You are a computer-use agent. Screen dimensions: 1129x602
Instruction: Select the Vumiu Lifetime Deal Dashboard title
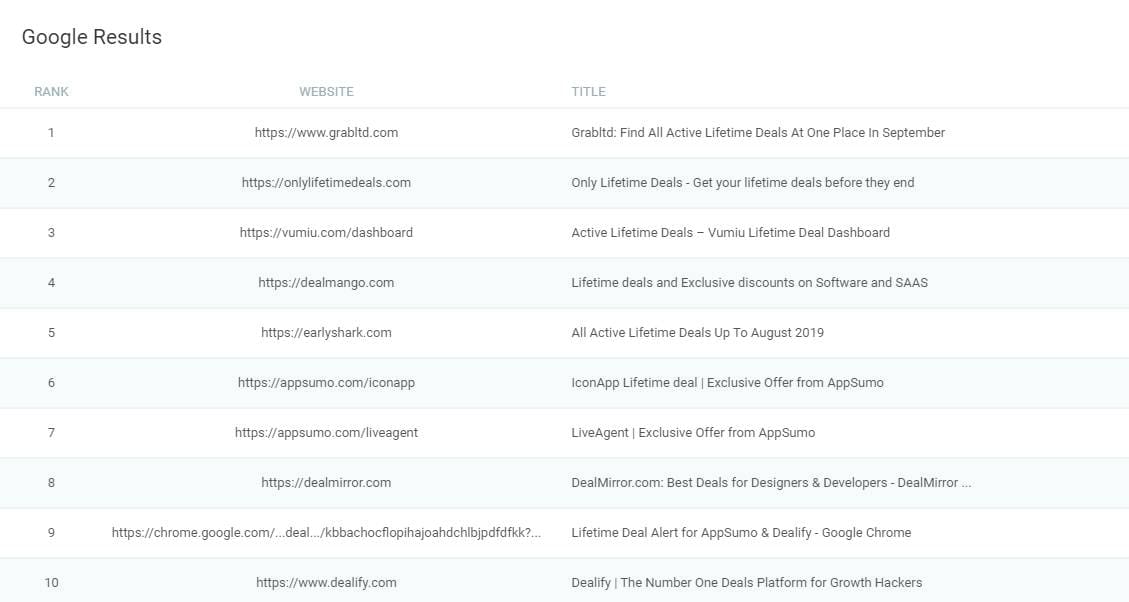[x=730, y=232]
